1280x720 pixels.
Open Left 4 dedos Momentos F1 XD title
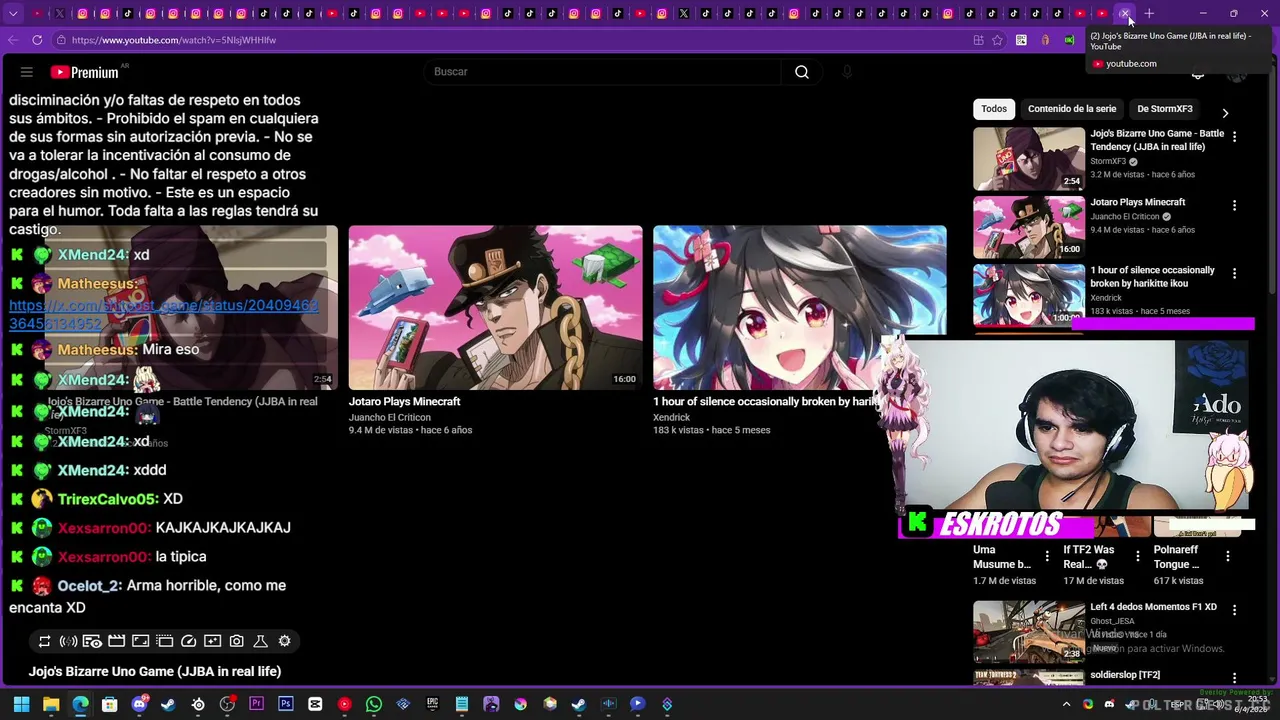[x=1154, y=607]
